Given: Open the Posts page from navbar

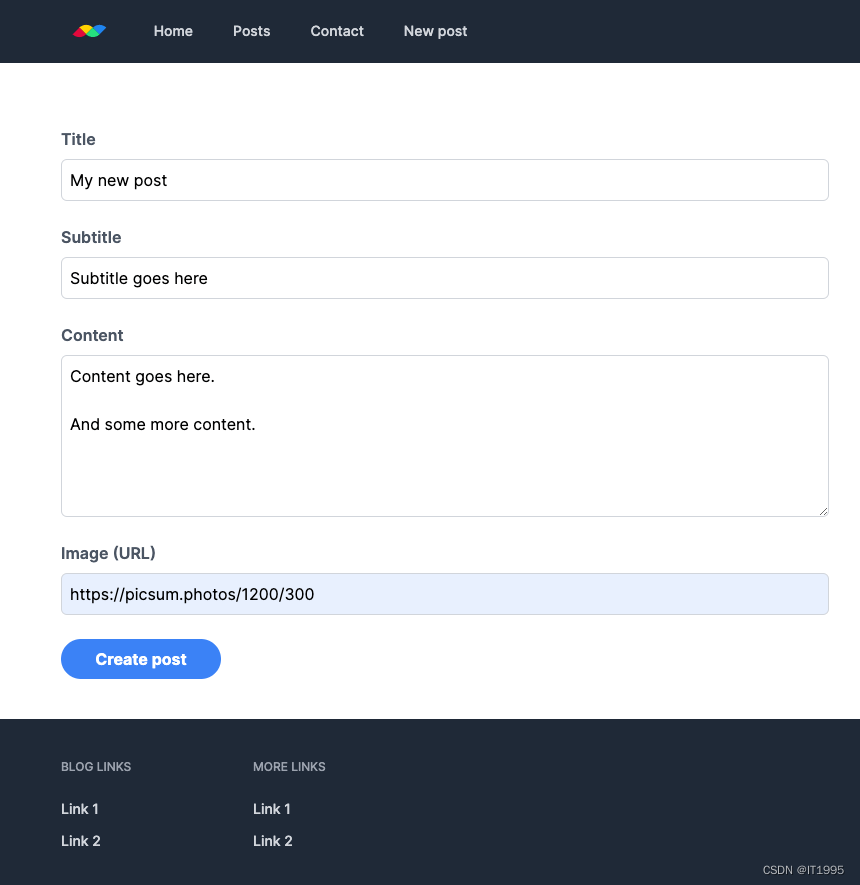Looking at the screenshot, I should 251,31.
